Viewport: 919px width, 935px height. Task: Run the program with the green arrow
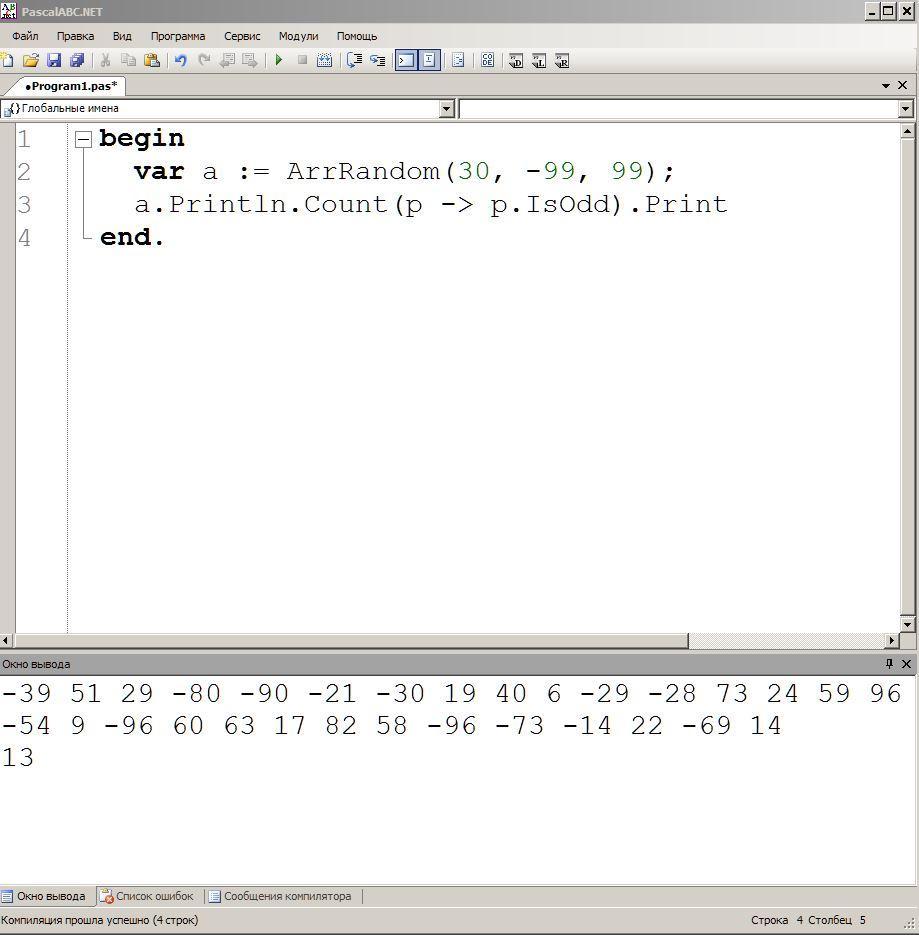279,60
